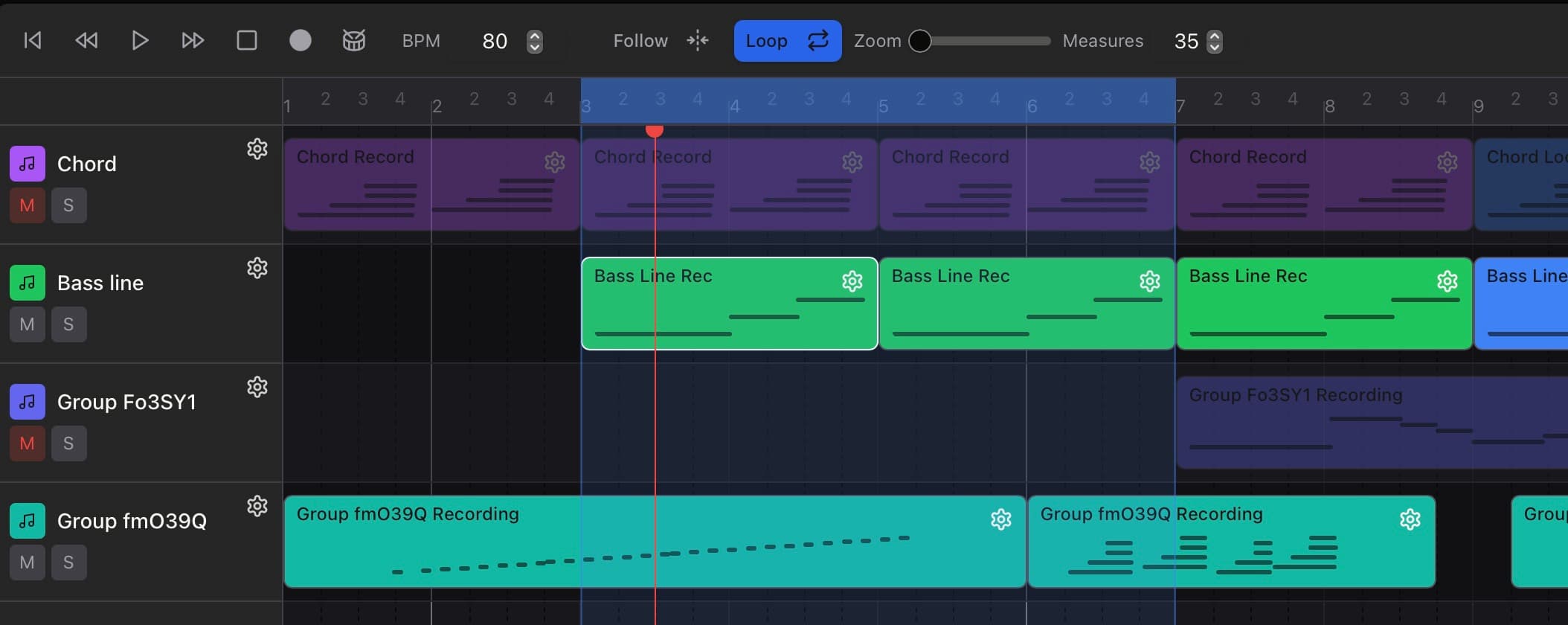1568x625 pixels.
Task: Select the blue Bass Line clip at measure 9
Action: point(1521,304)
